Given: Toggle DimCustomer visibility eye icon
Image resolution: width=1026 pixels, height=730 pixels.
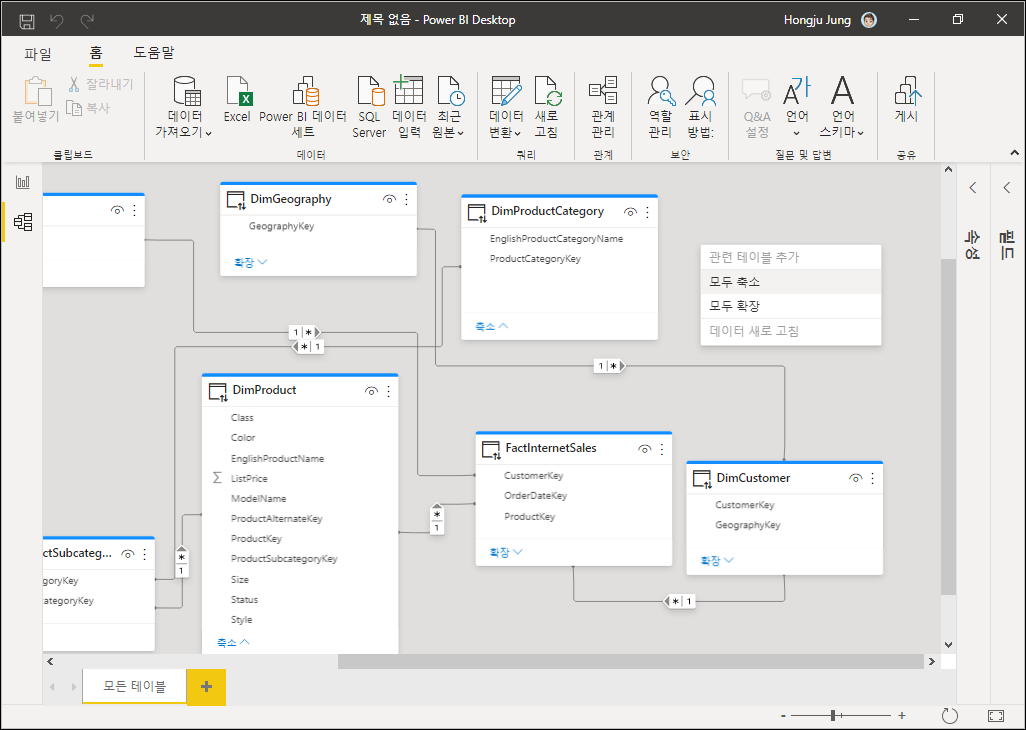Looking at the screenshot, I should tap(855, 478).
